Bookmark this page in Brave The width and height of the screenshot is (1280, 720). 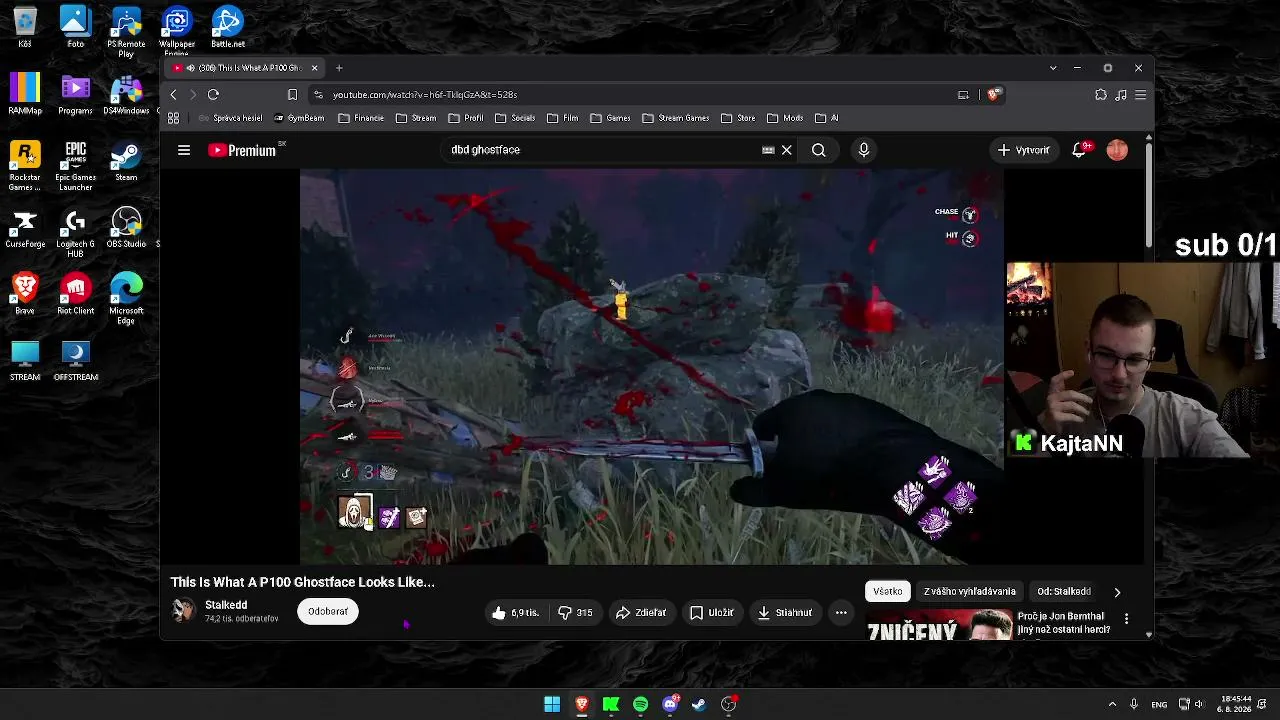292,94
